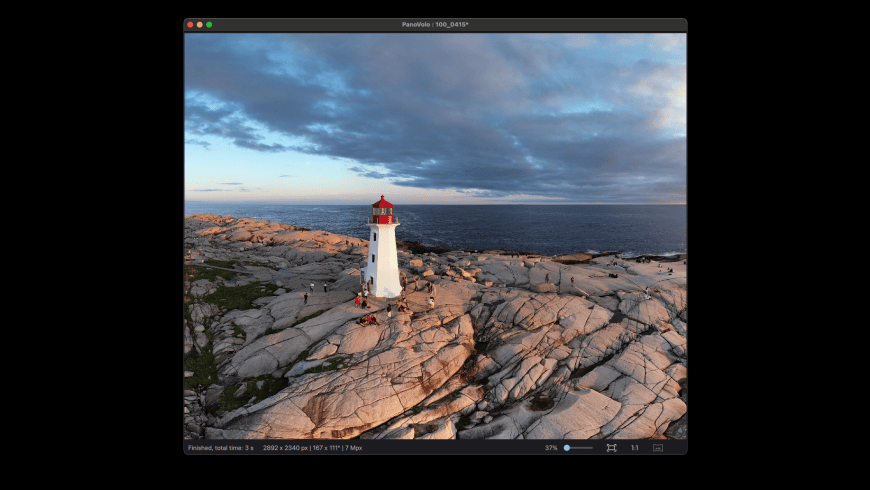Close the PanoVolo window
The width and height of the screenshot is (870, 490).
(x=190, y=24)
